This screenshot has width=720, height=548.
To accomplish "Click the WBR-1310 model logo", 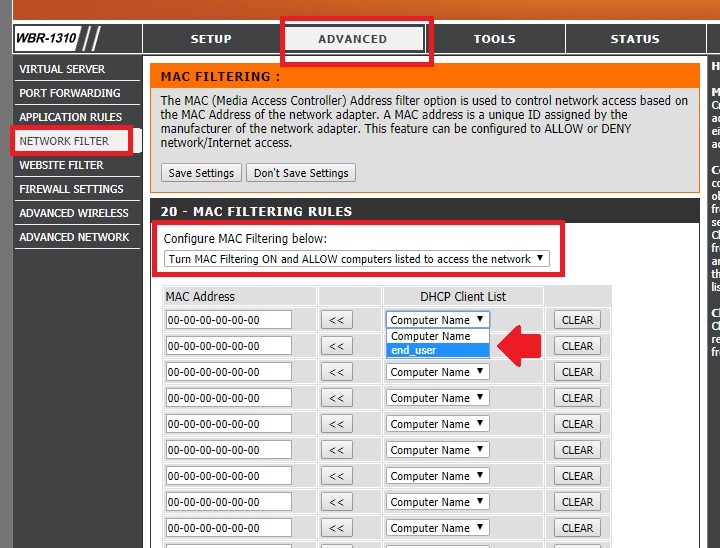I will click(x=47, y=38).
